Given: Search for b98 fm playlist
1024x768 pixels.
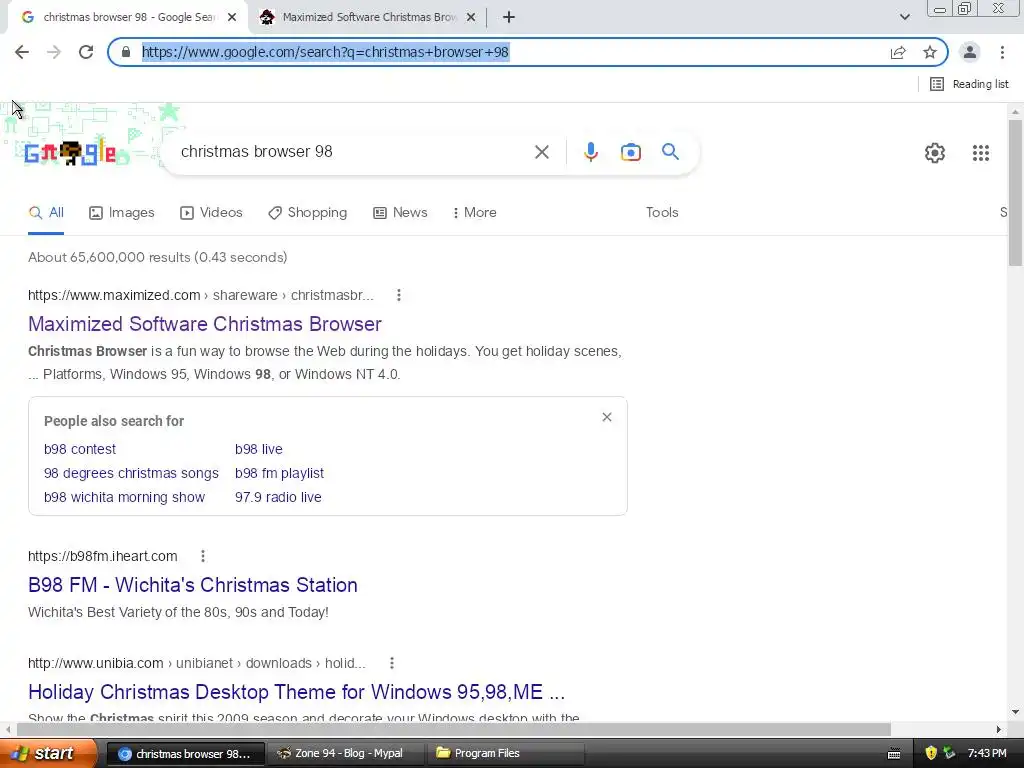Looking at the screenshot, I should (x=280, y=473).
